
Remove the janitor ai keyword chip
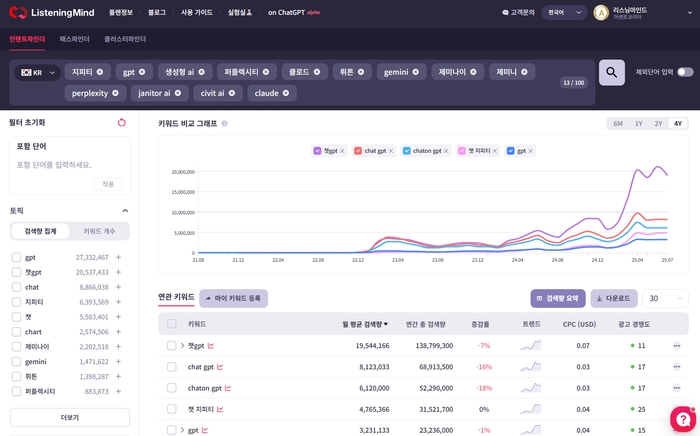178,93
